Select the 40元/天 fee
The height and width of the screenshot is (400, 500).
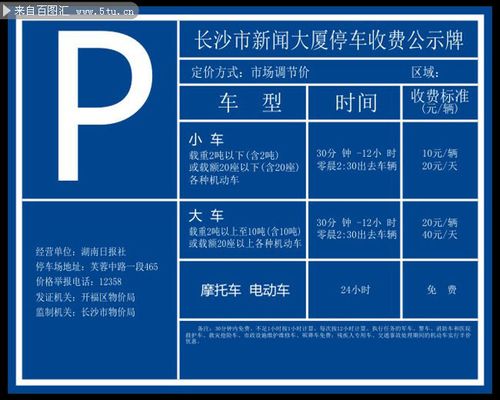439,234
